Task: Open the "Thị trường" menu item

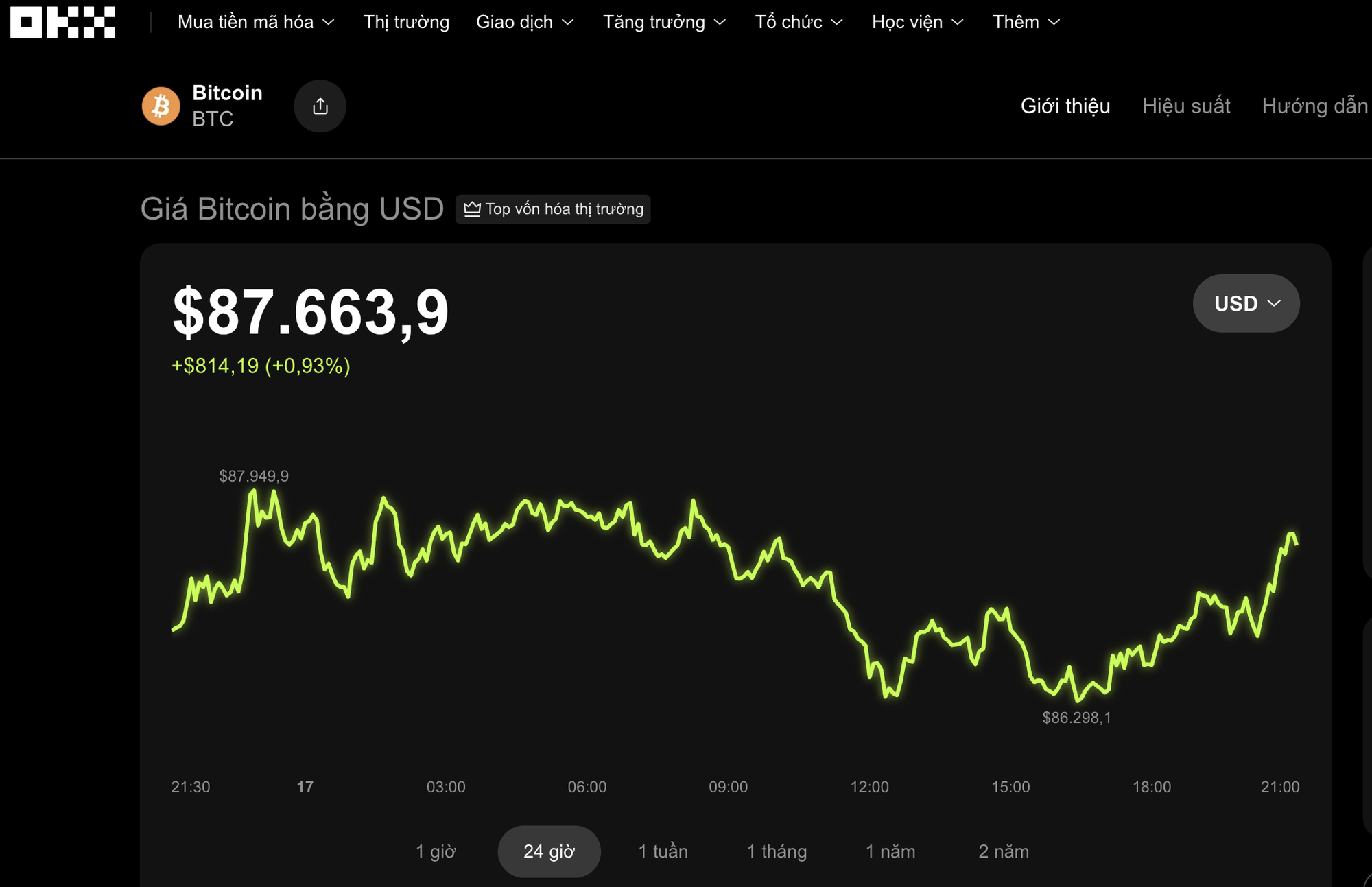Action: click(x=407, y=22)
